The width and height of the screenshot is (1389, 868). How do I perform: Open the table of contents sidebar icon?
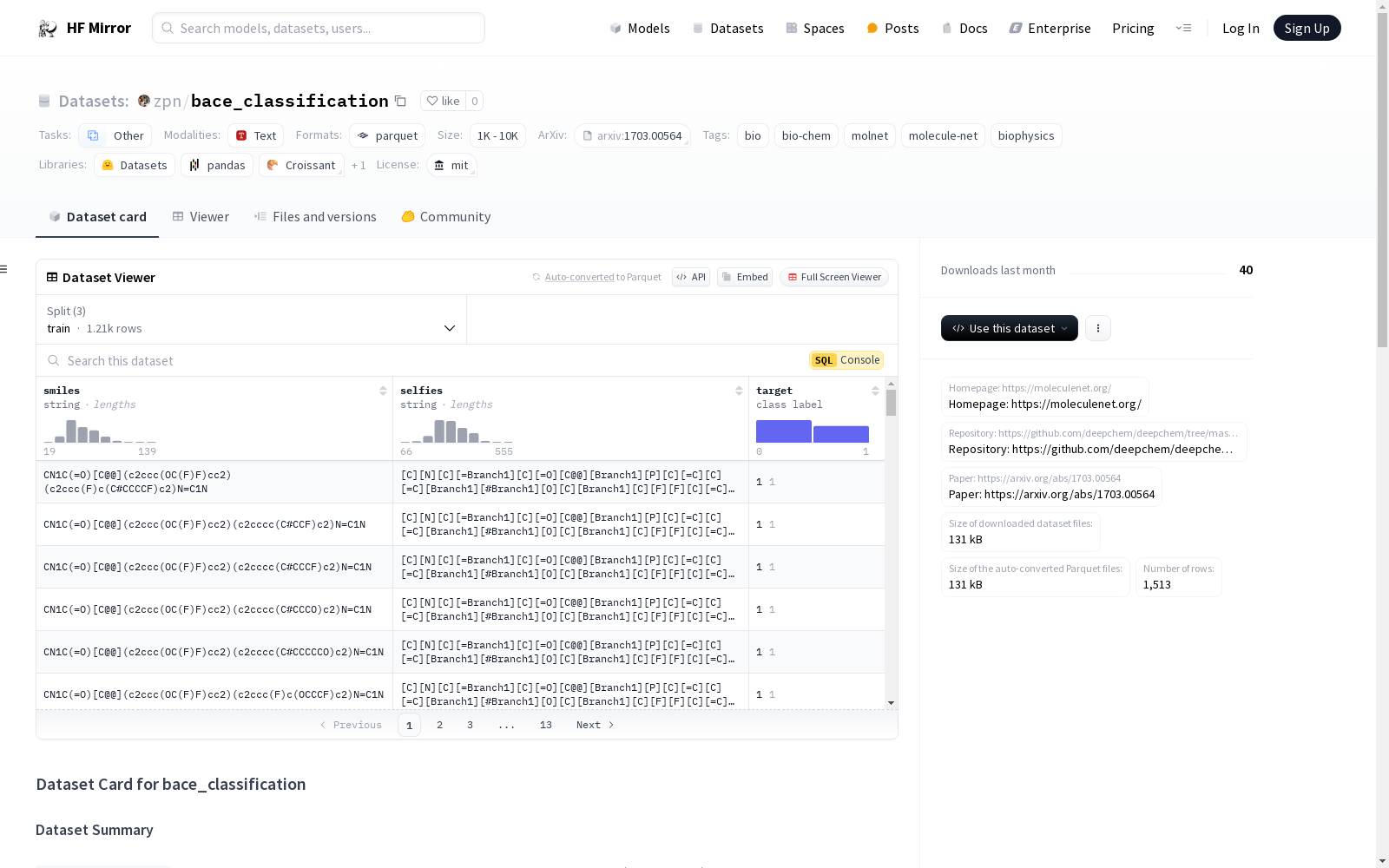click(x=4, y=269)
